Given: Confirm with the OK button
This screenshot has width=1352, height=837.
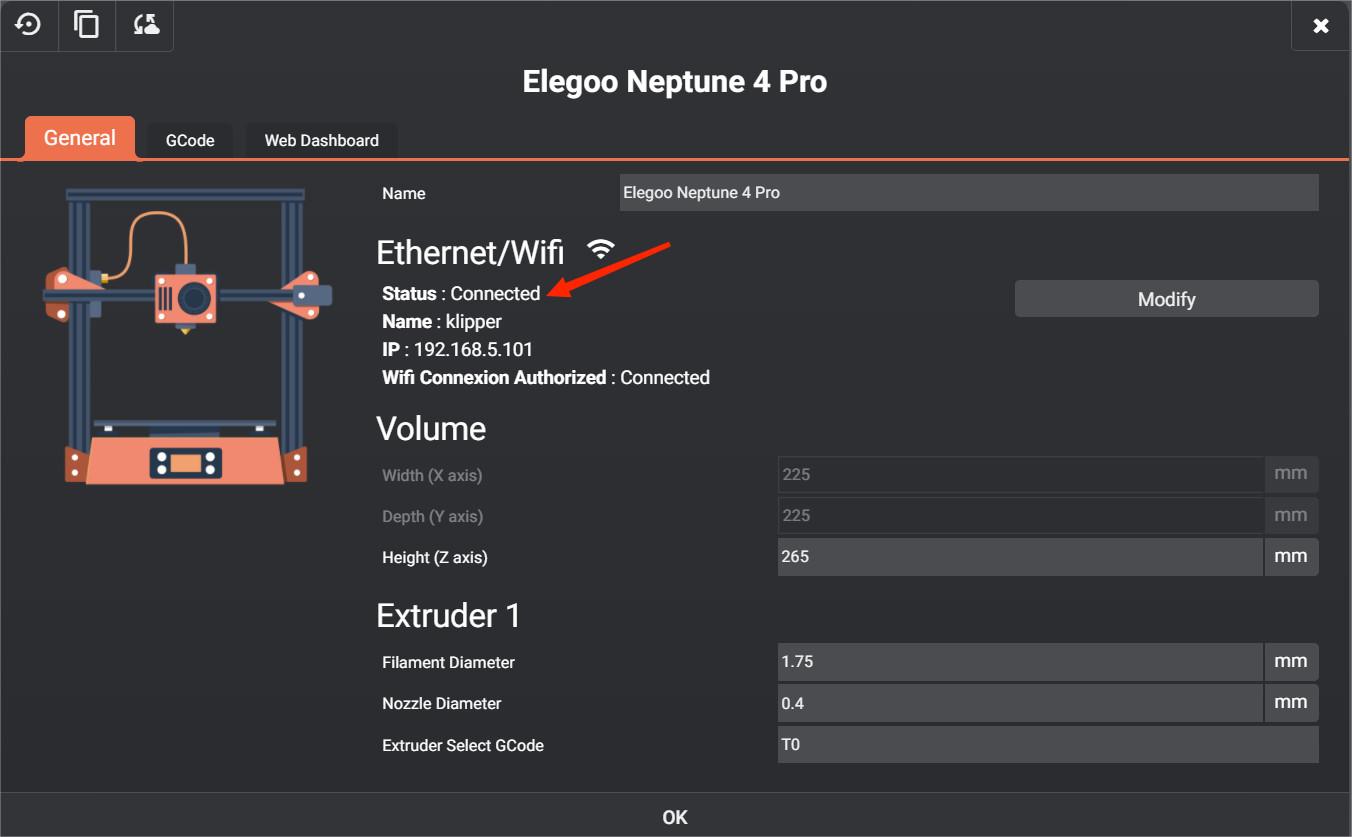Looking at the screenshot, I should click(675, 817).
